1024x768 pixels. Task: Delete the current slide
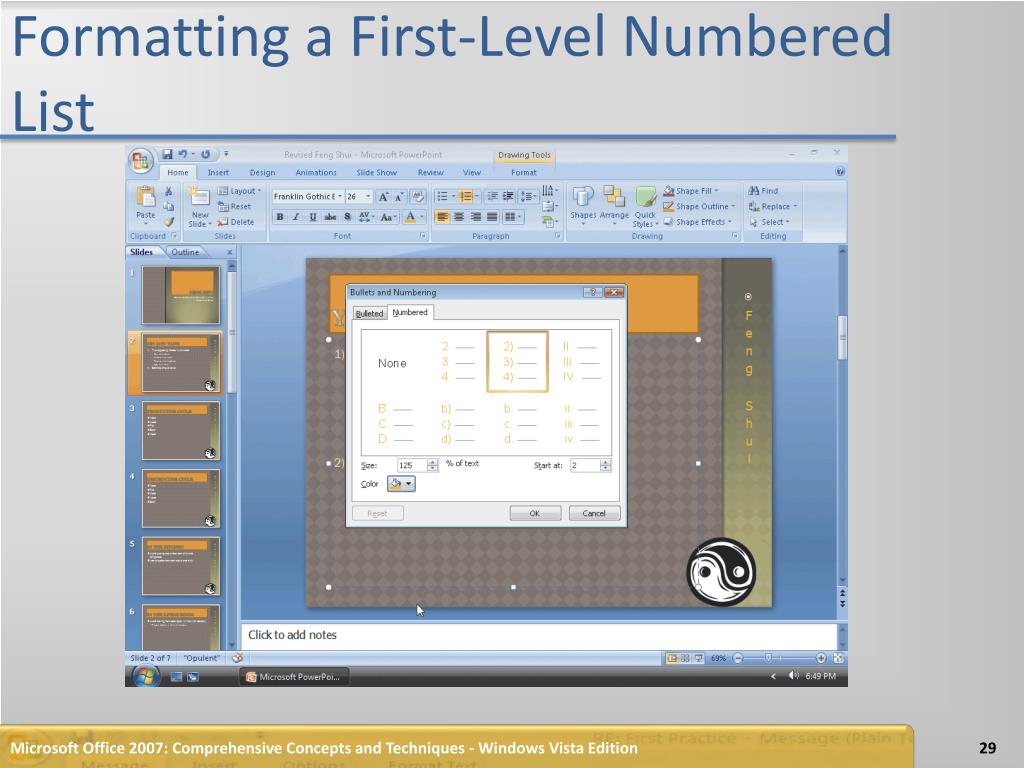coord(236,222)
